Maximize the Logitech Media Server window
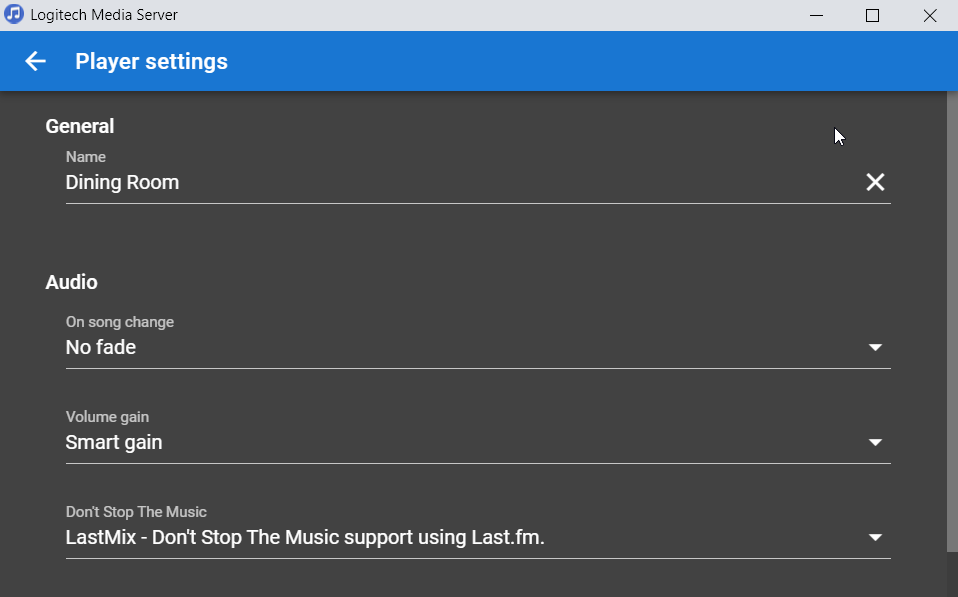The image size is (958, 597). [872, 15]
